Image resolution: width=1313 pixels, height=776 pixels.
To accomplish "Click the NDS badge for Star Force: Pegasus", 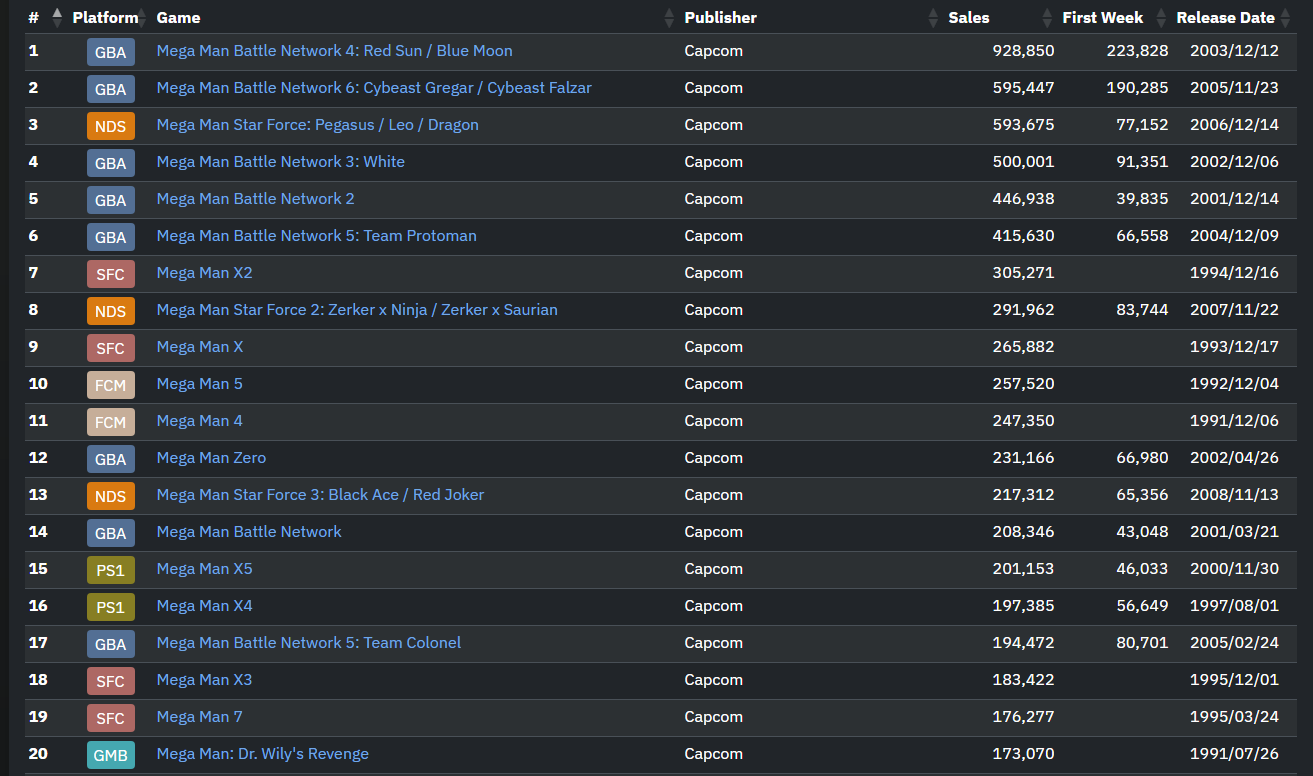I will [111, 126].
